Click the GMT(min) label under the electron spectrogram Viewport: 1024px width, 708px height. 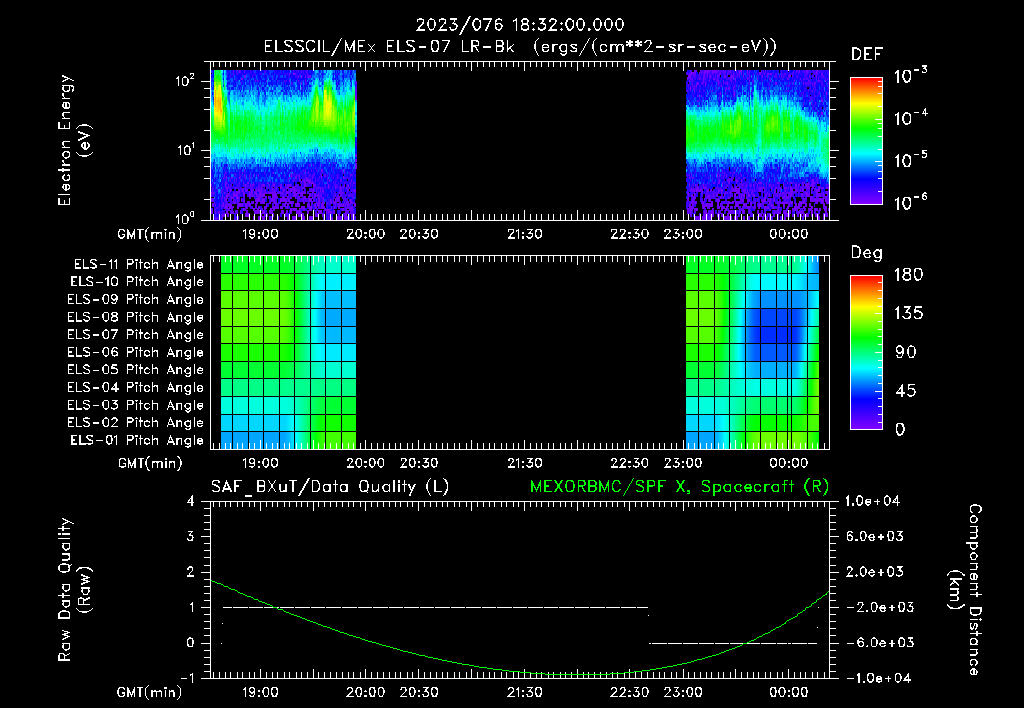(150, 234)
